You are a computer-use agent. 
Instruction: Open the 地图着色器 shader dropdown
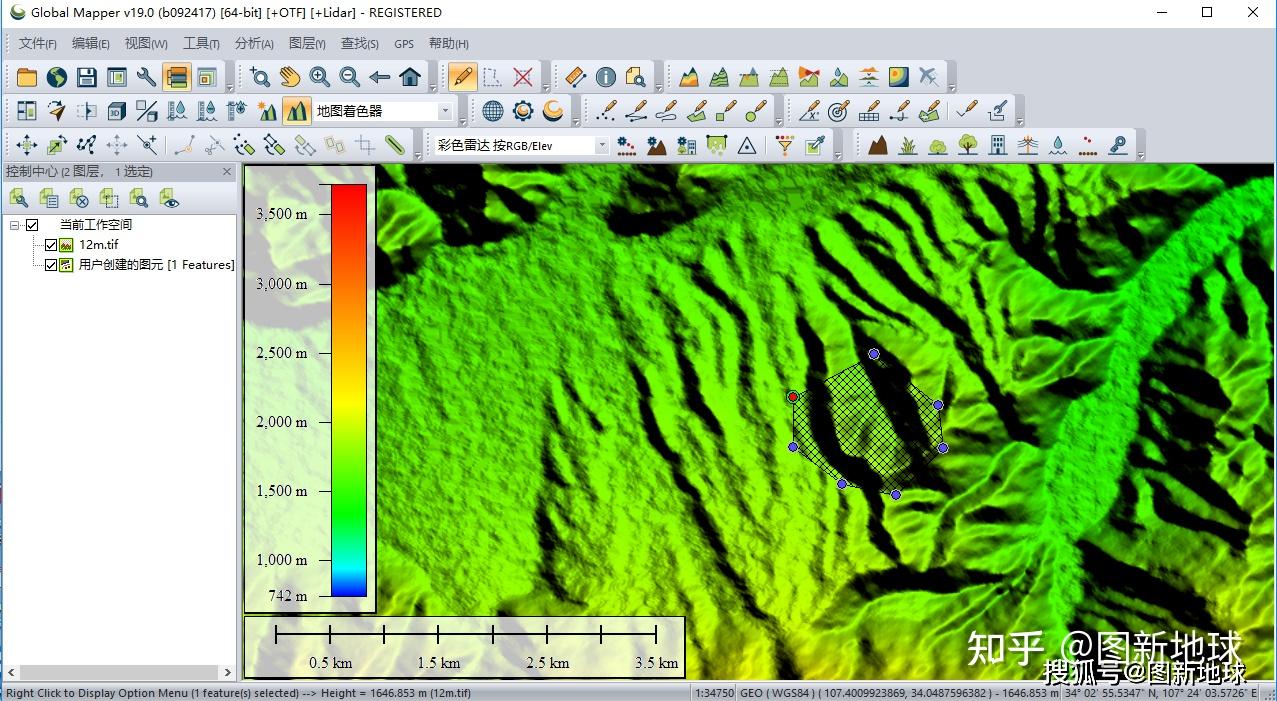point(445,111)
